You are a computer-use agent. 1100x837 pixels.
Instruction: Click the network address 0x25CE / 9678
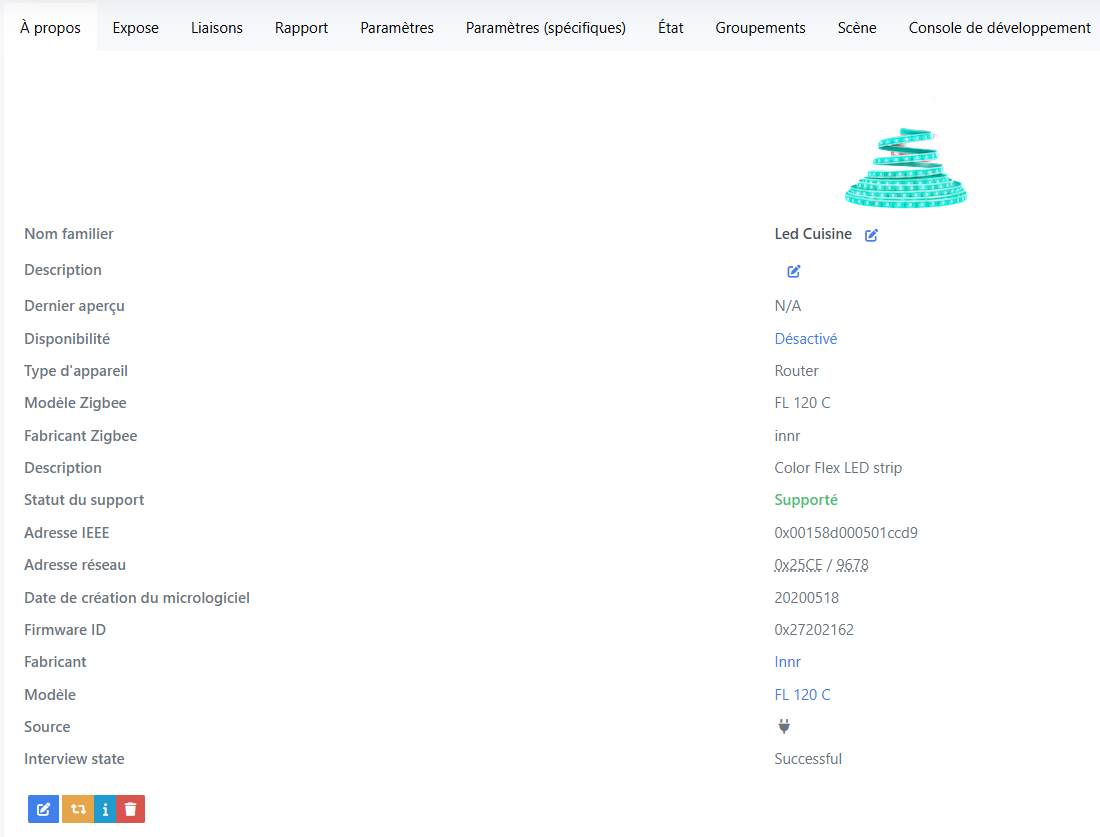[x=821, y=565]
